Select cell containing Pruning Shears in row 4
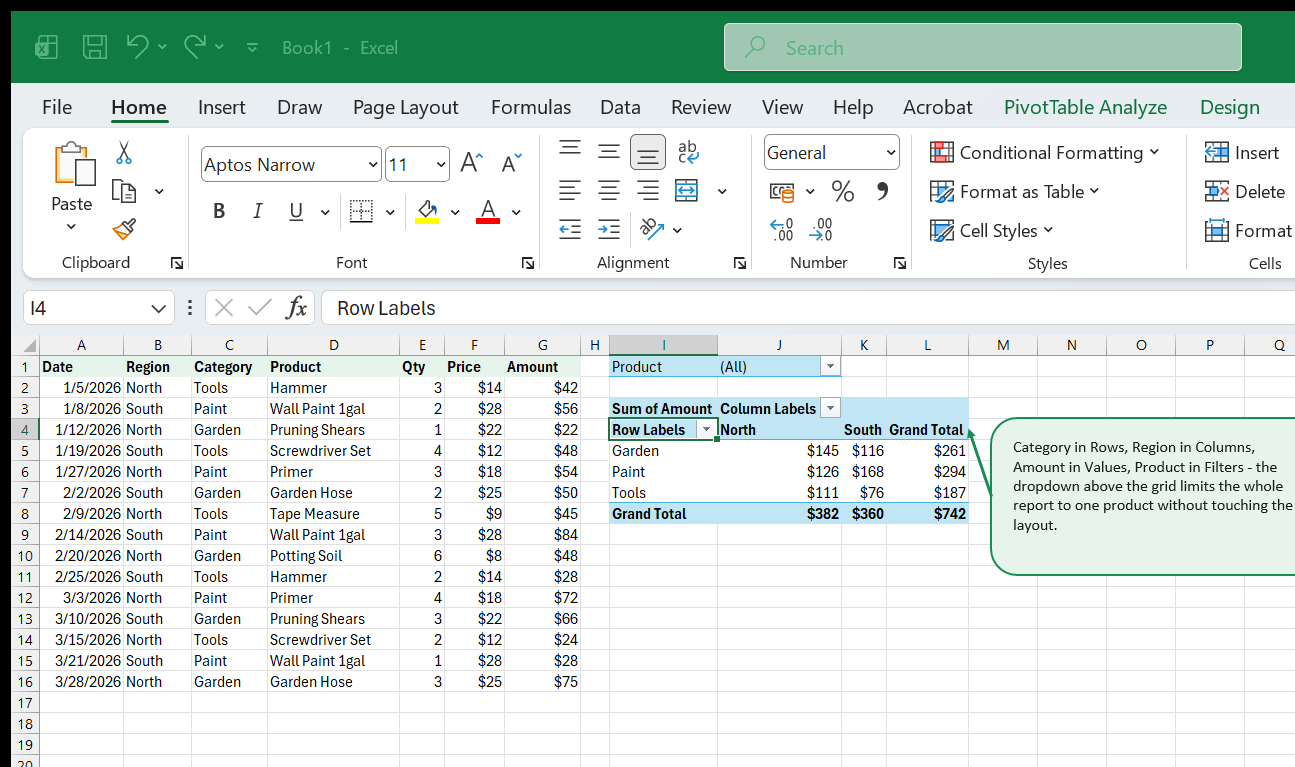The image size is (1295, 767). click(x=334, y=430)
